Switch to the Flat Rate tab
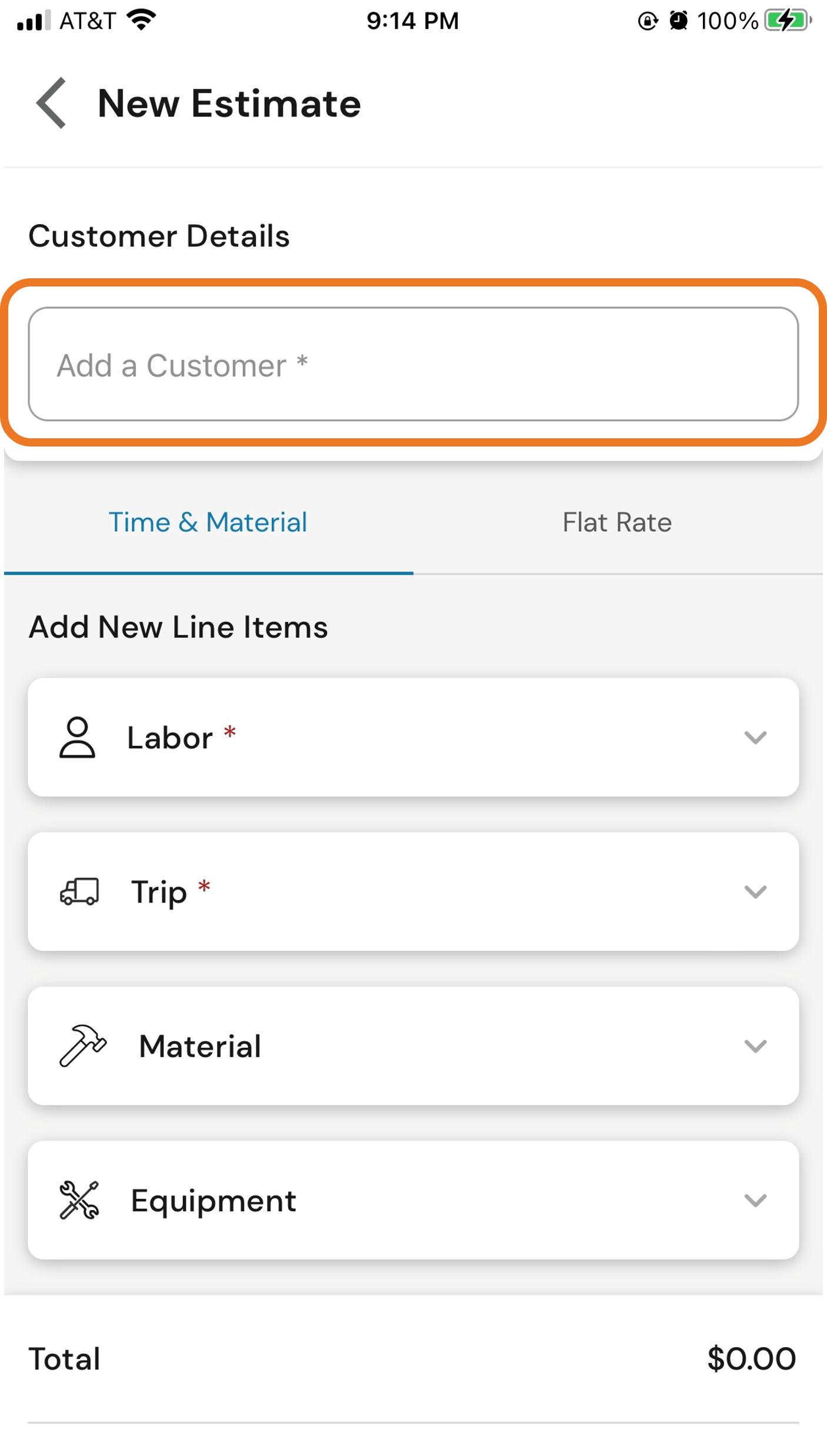827x1456 pixels. [x=618, y=522]
